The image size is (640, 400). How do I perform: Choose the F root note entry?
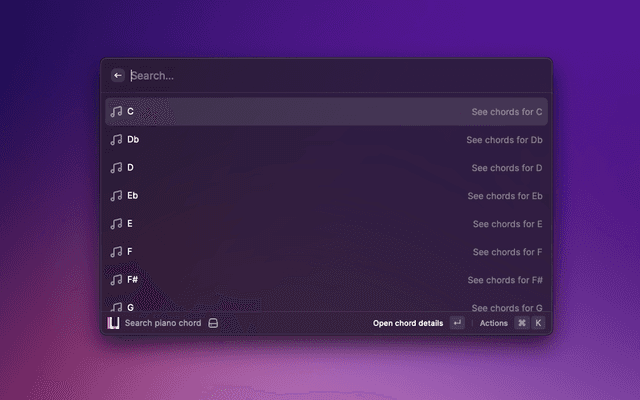coord(326,252)
